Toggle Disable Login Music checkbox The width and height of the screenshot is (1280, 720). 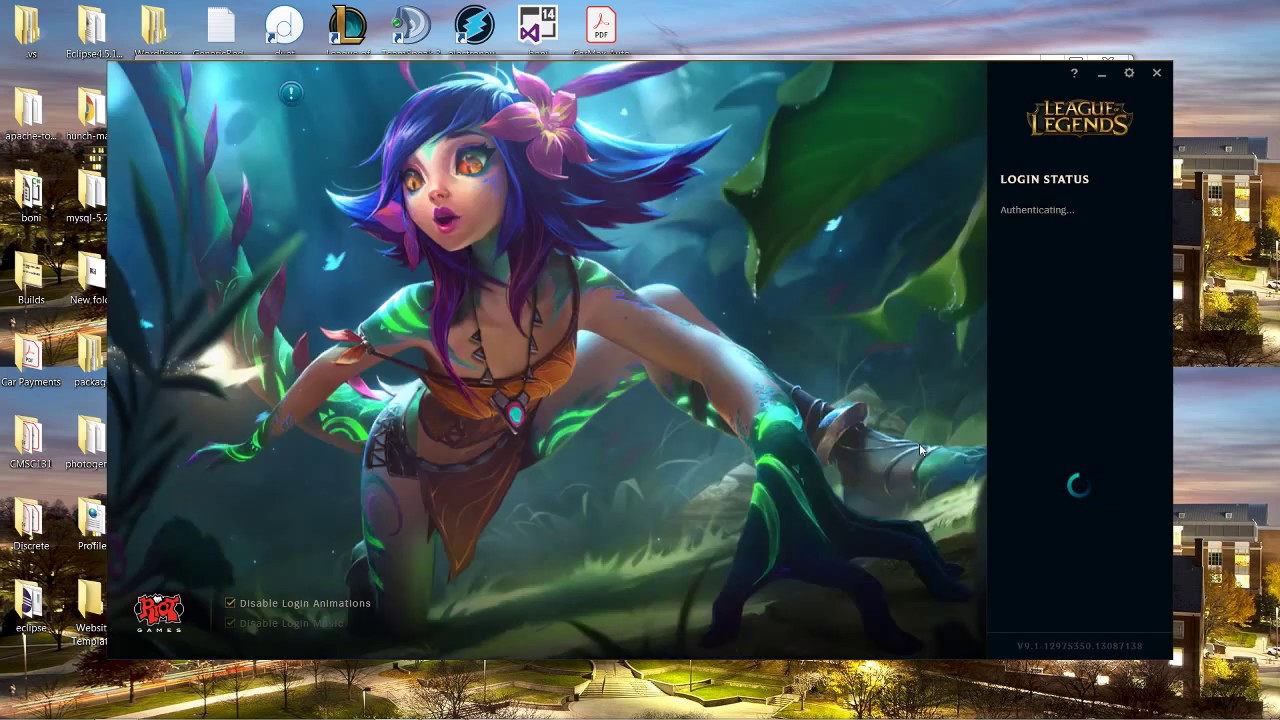(231, 623)
